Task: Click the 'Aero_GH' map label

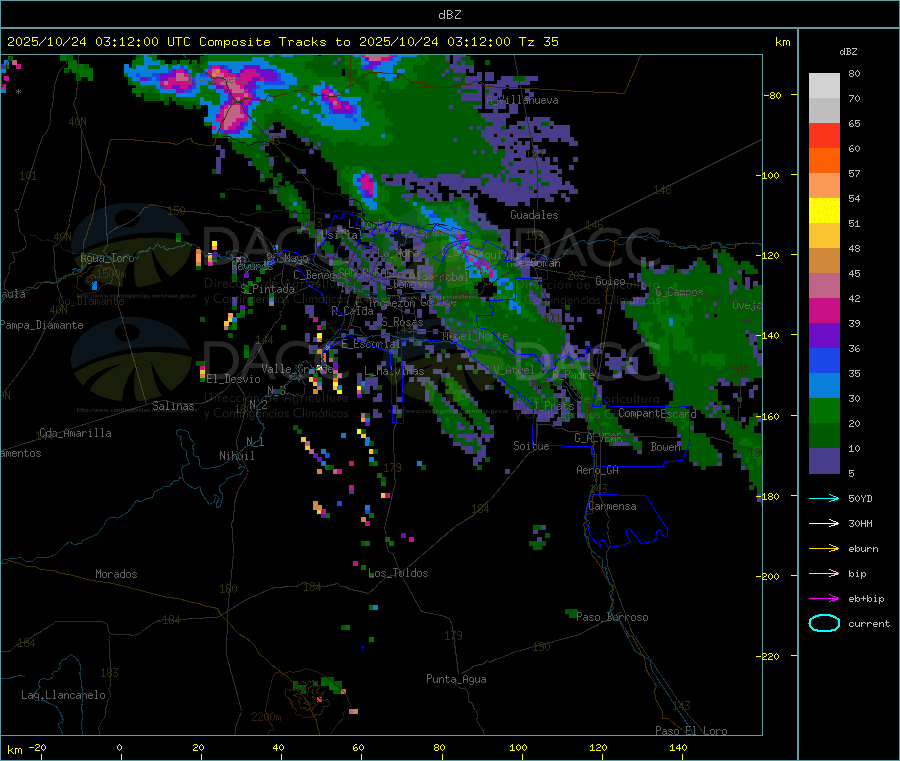Action: [598, 471]
